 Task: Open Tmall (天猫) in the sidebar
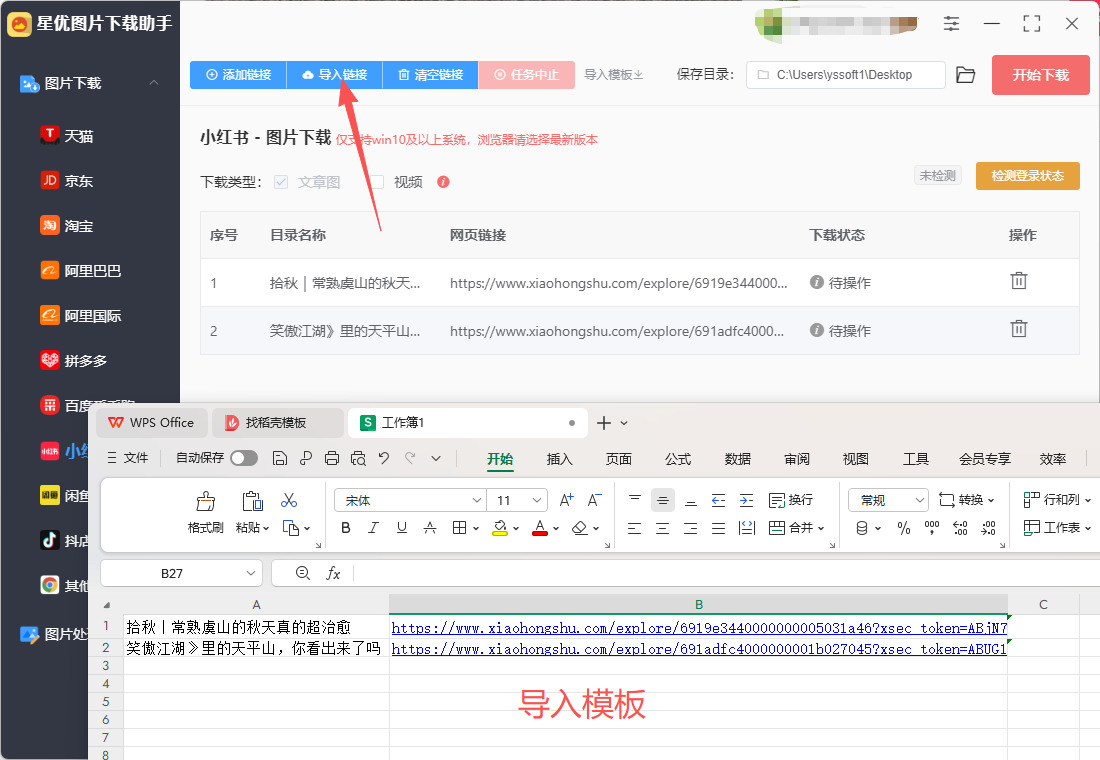click(x=78, y=135)
